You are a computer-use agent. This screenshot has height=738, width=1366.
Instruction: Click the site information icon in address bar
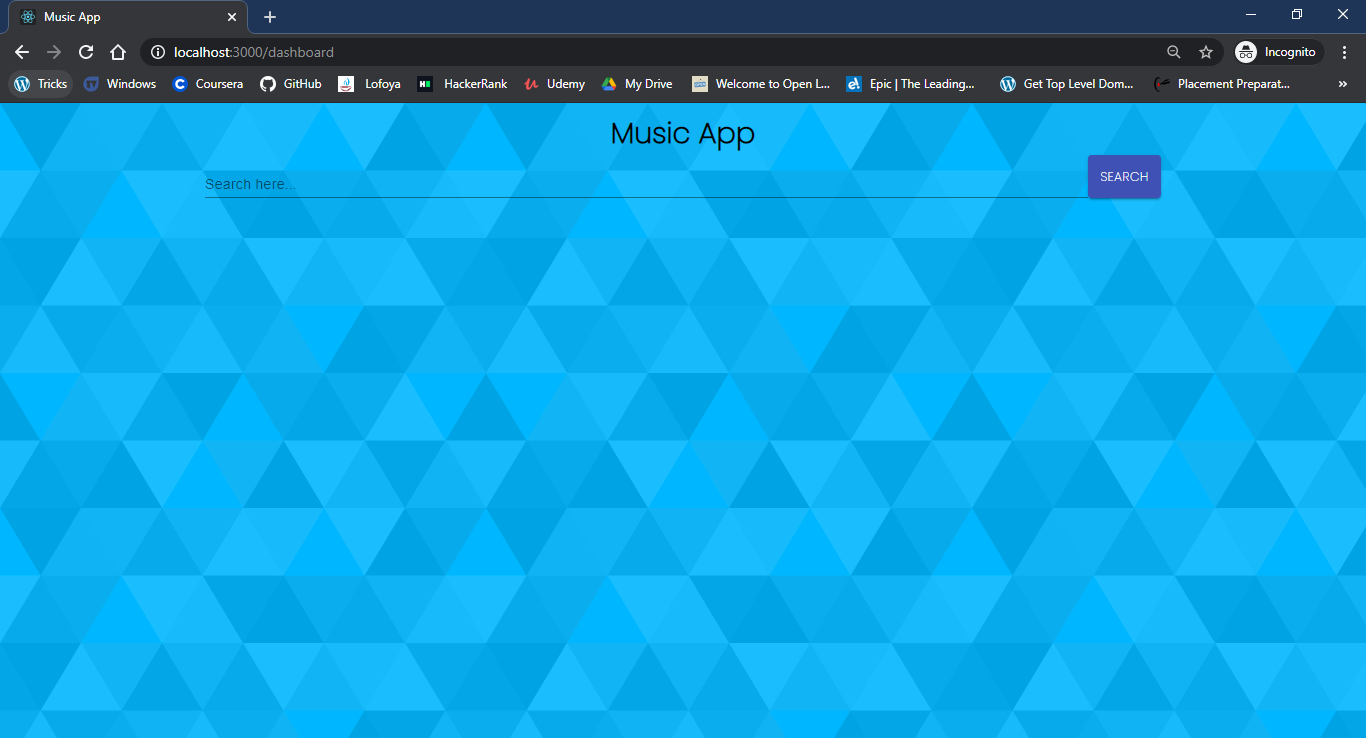pyautogui.click(x=158, y=52)
